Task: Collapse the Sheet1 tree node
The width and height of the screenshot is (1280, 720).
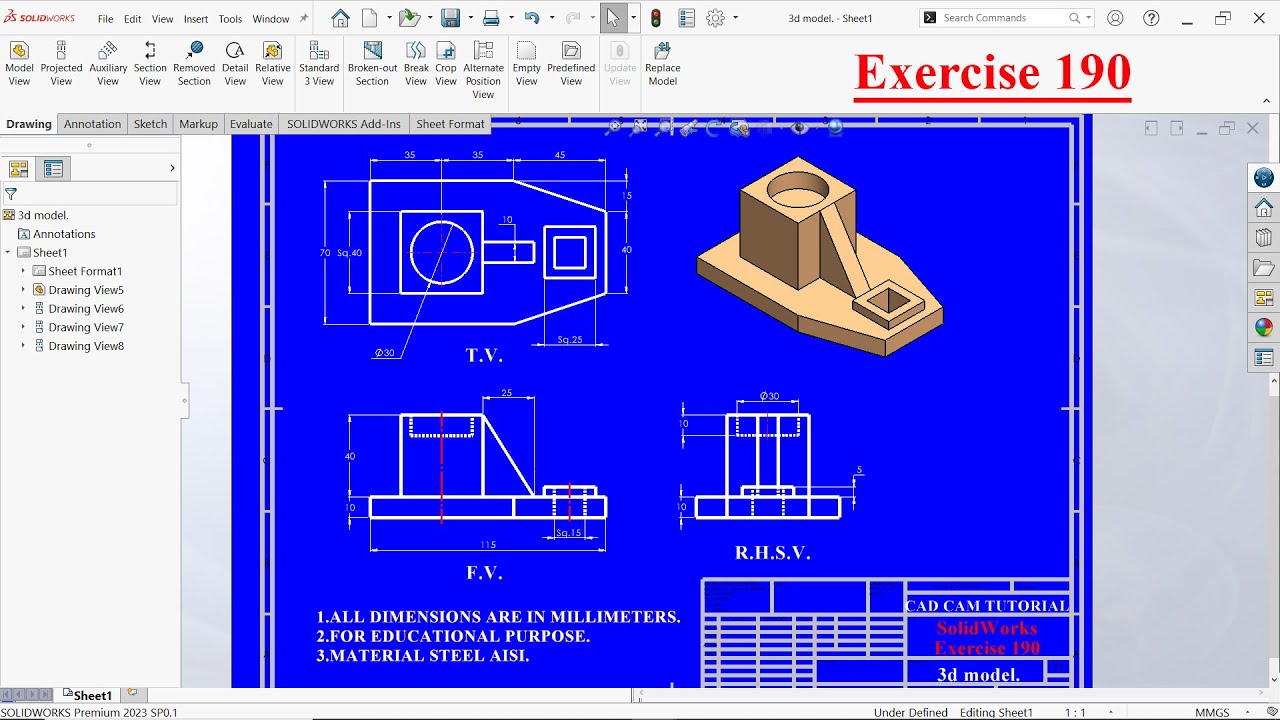Action: (8, 253)
